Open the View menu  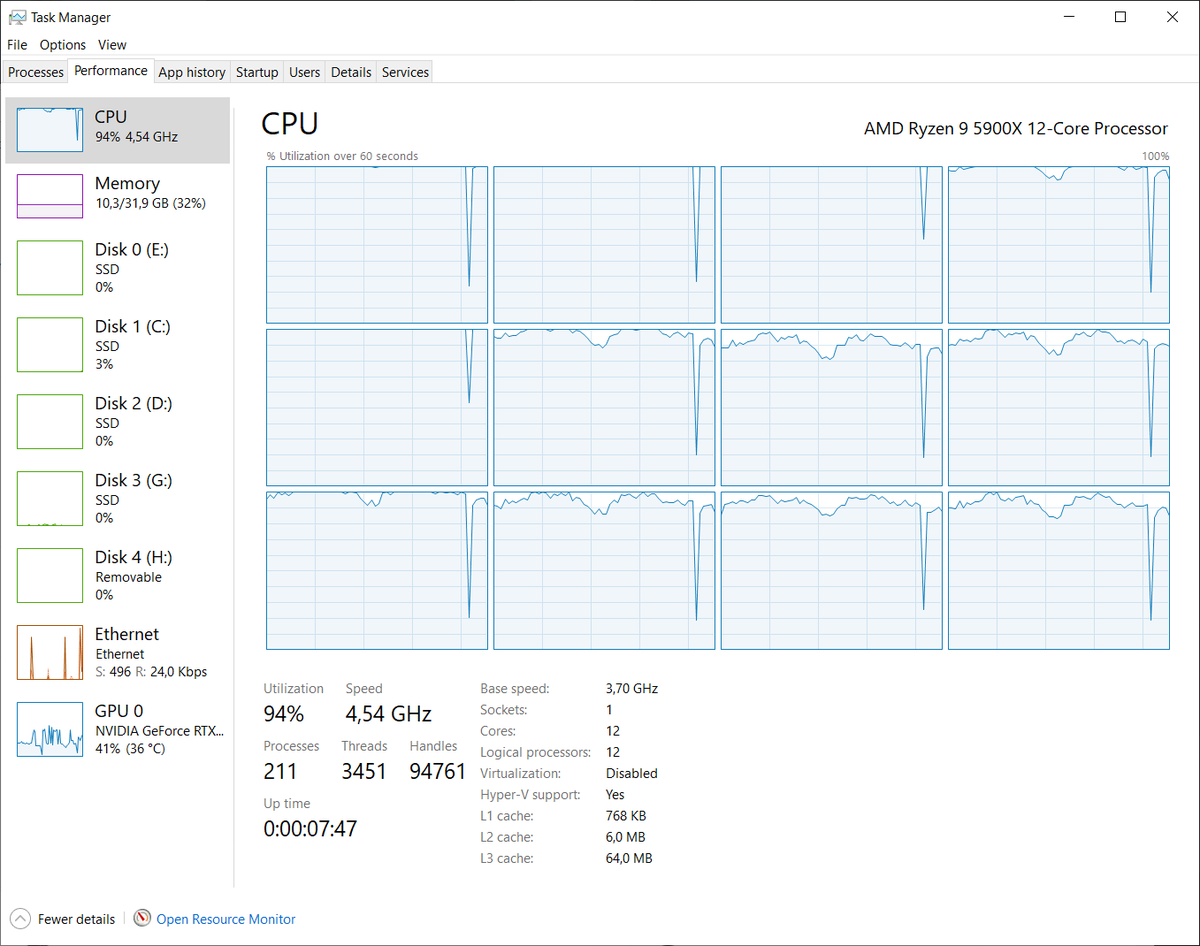click(x=112, y=45)
